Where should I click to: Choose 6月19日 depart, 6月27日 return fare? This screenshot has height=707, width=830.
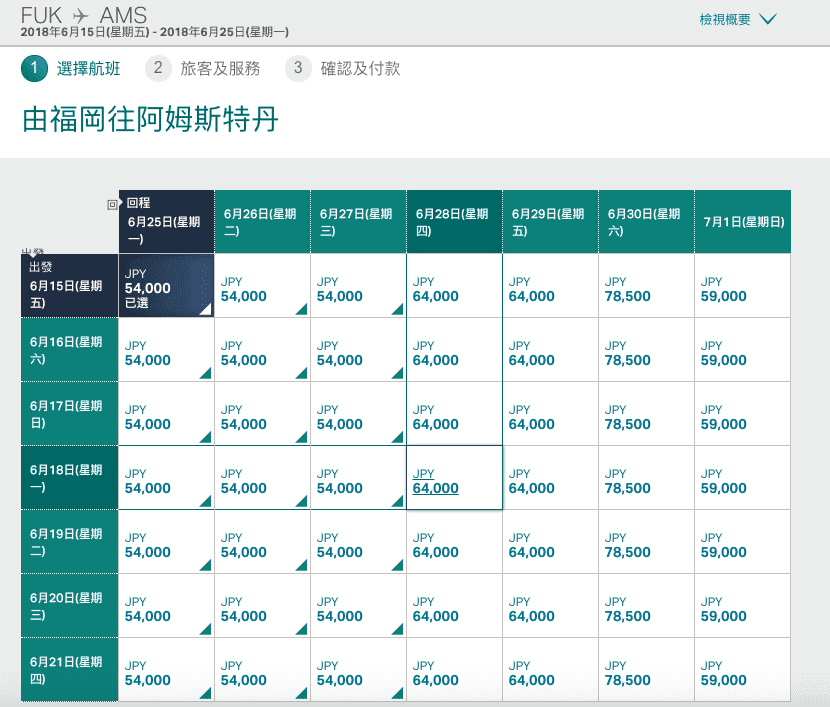[358, 542]
